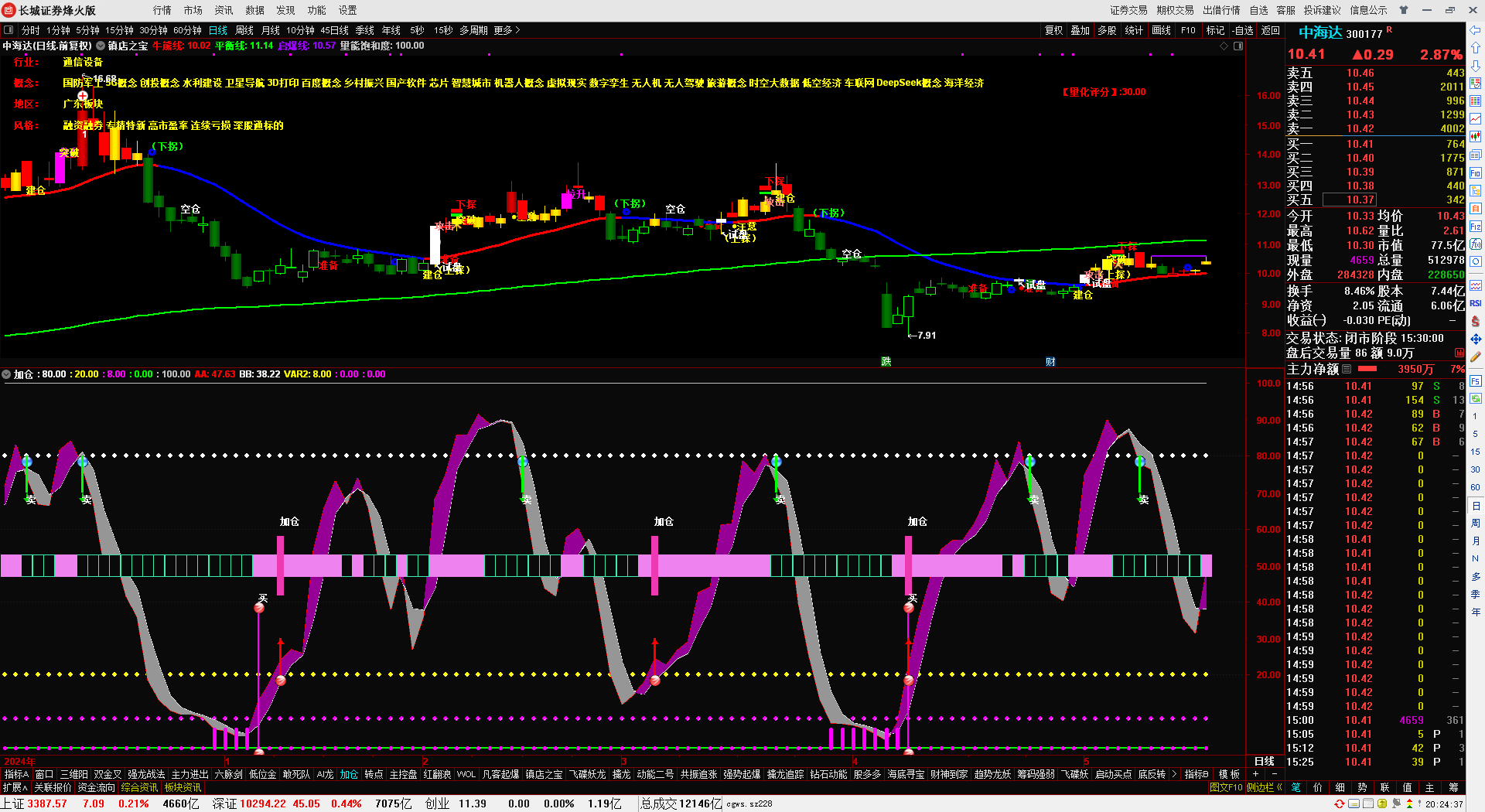The image size is (1485, 812).
Task: Click the skin shirt icon in title bar
Action: (1404, 10)
